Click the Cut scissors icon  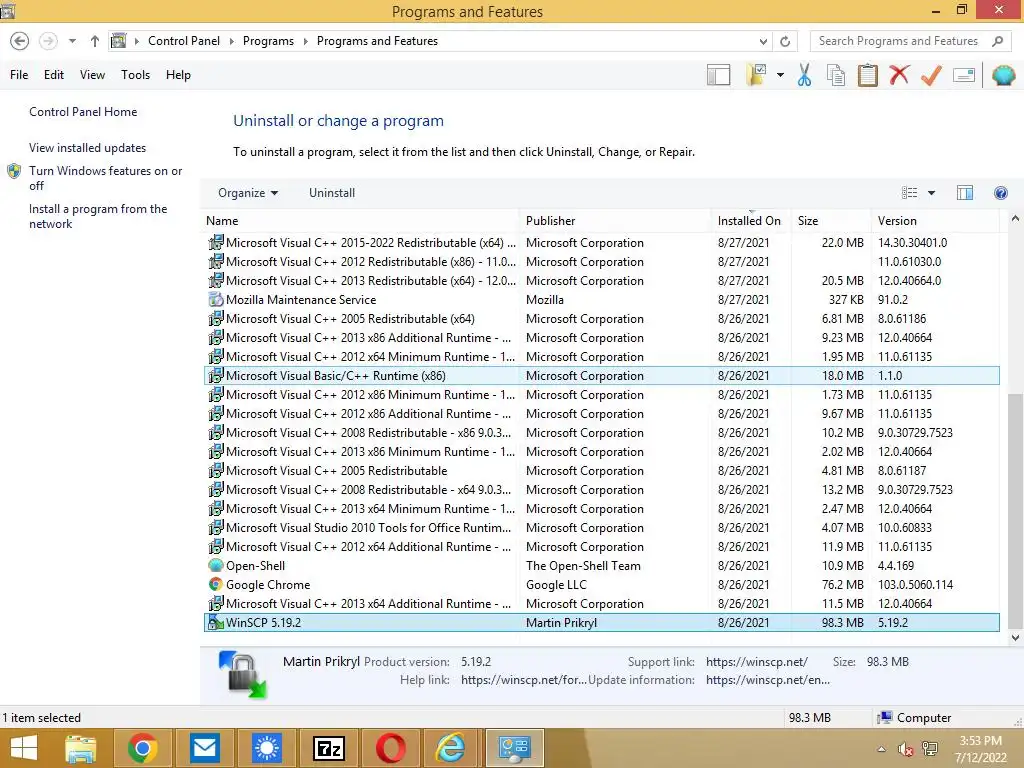pos(804,75)
